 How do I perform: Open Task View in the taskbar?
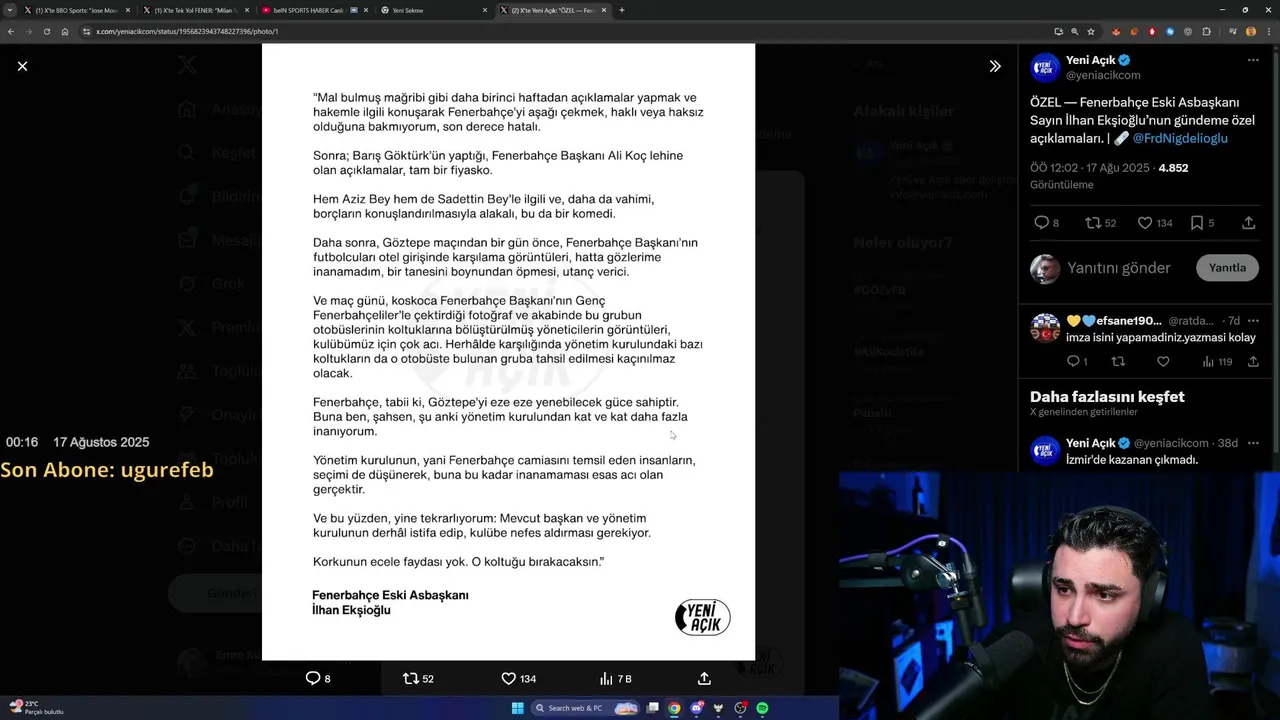[x=652, y=708]
